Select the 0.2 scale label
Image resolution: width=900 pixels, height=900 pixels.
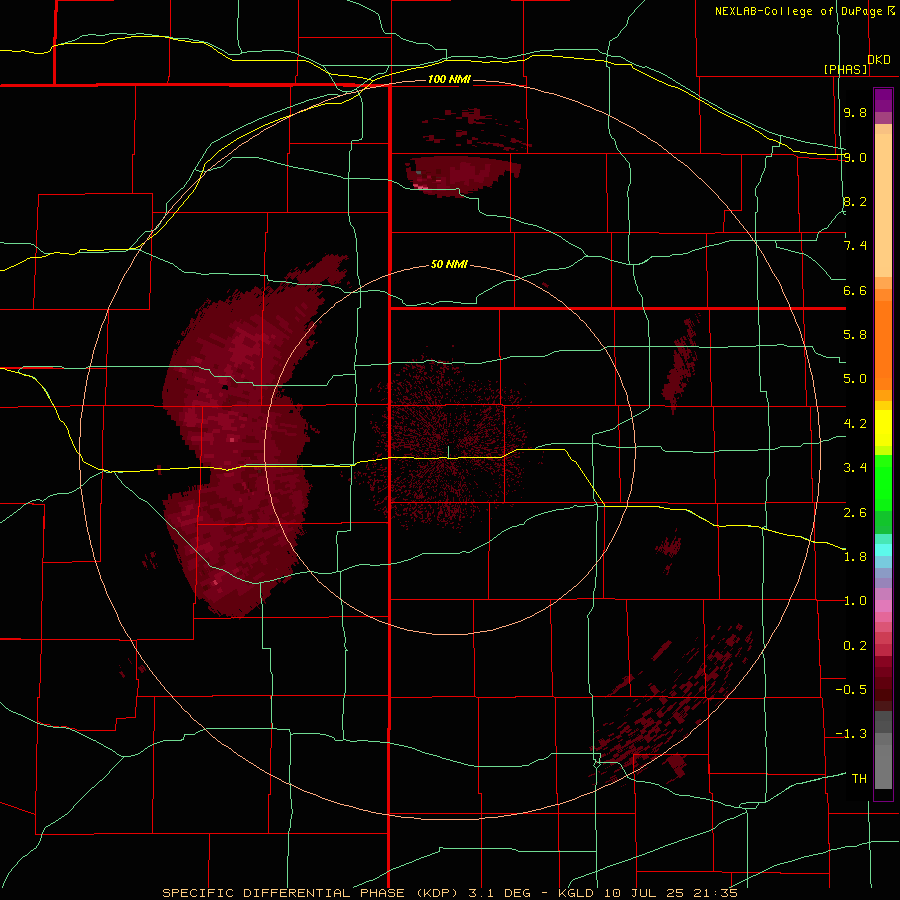[x=855, y=646]
